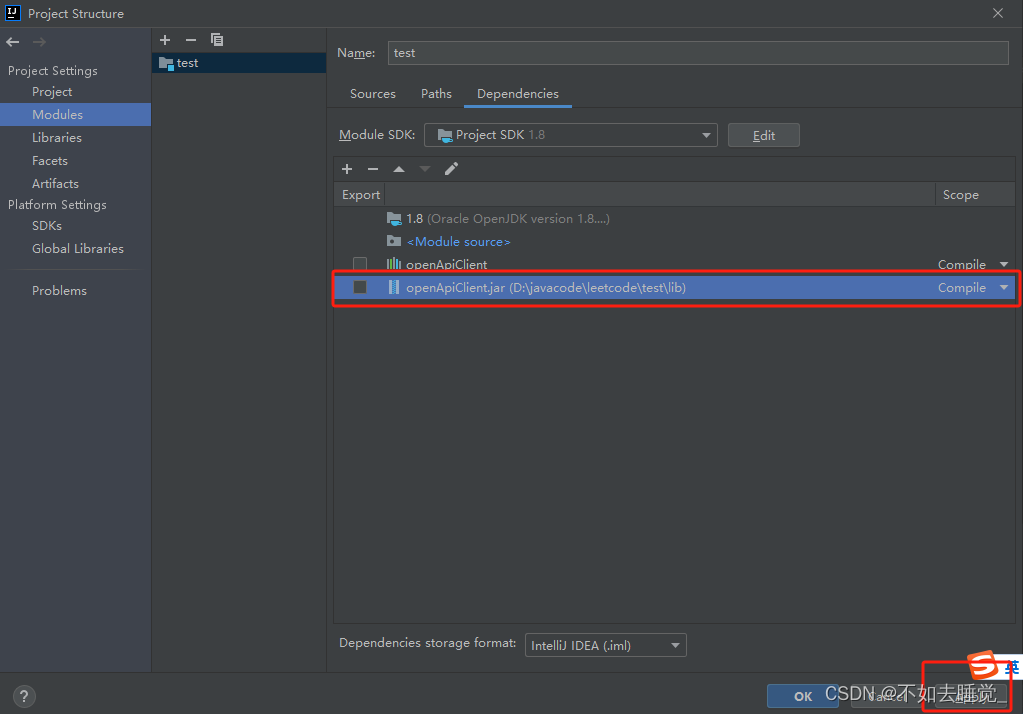The height and width of the screenshot is (714, 1023).
Task: Click the Export column header
Action: click(360, 194)
